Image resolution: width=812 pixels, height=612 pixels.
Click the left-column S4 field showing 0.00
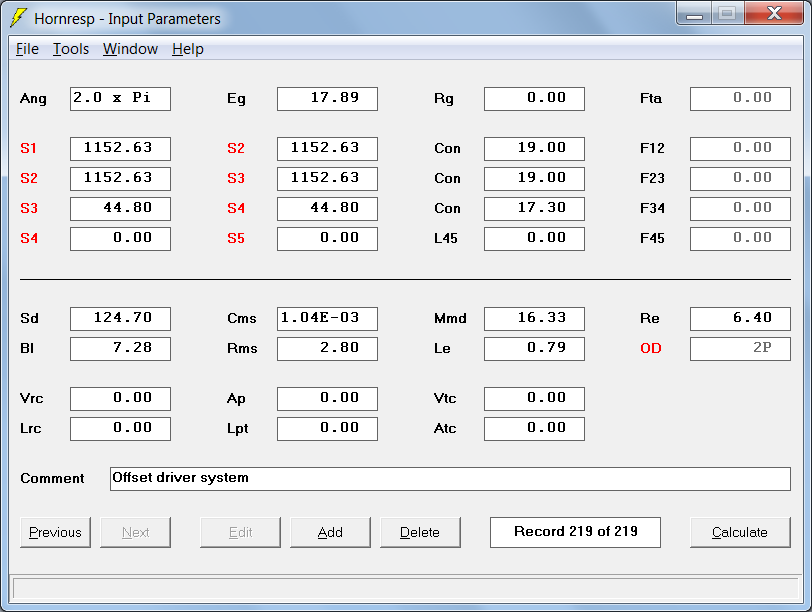[x=120, y=239]
